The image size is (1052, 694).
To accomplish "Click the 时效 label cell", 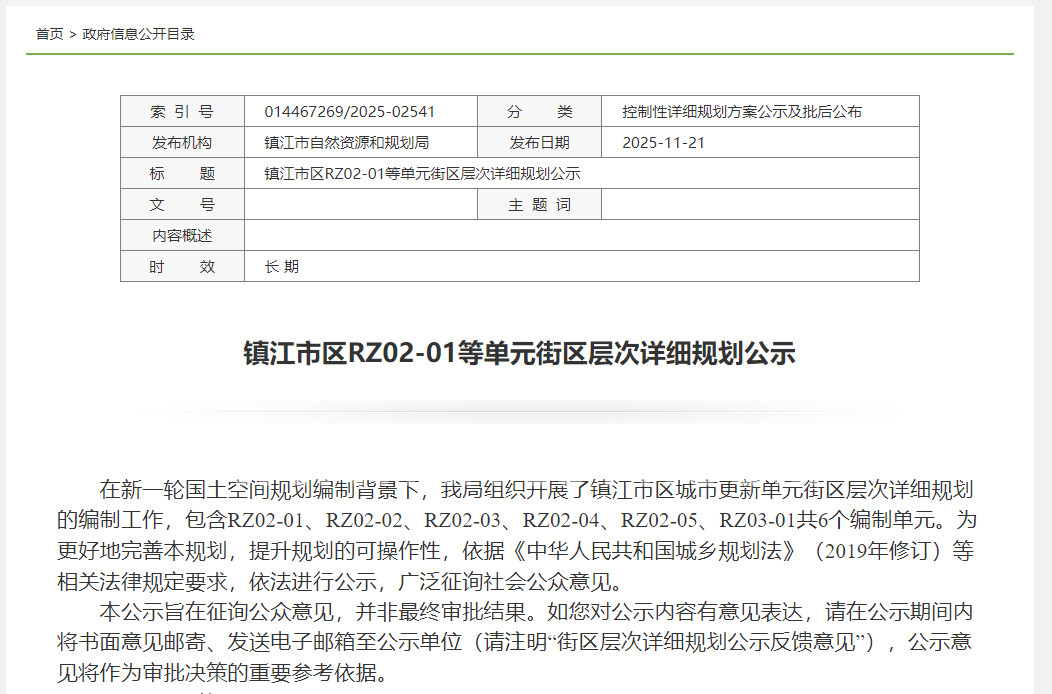I will [182, 267].
